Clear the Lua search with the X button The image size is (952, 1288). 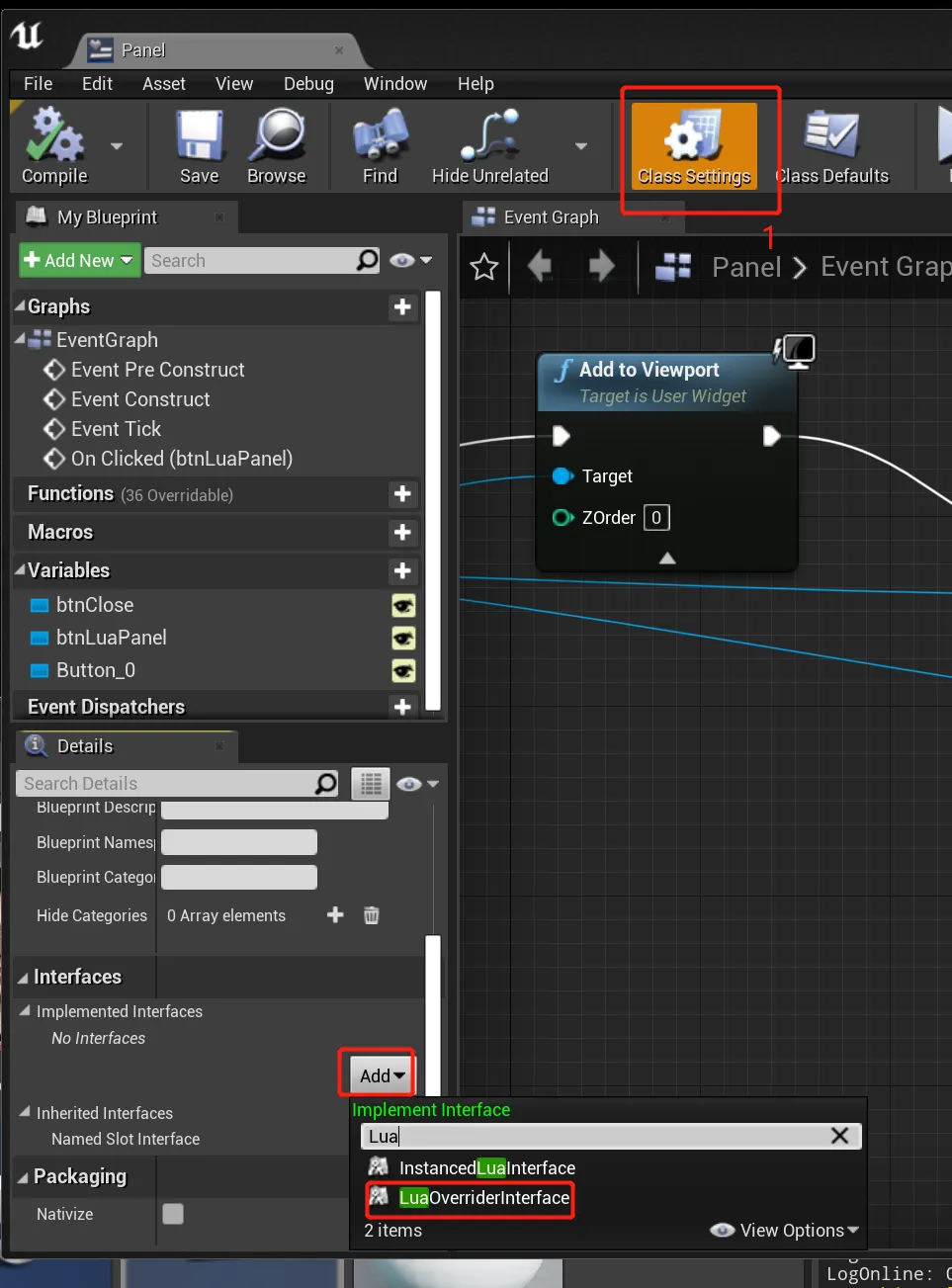839,1136
